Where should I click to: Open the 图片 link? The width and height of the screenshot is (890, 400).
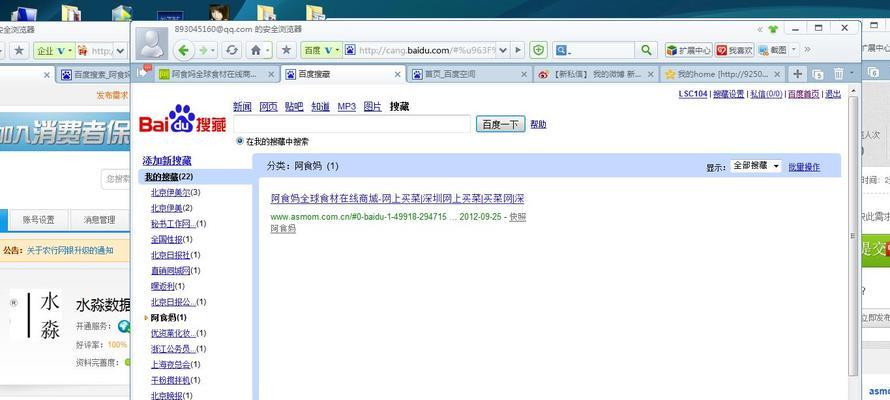tap(372, 107)
